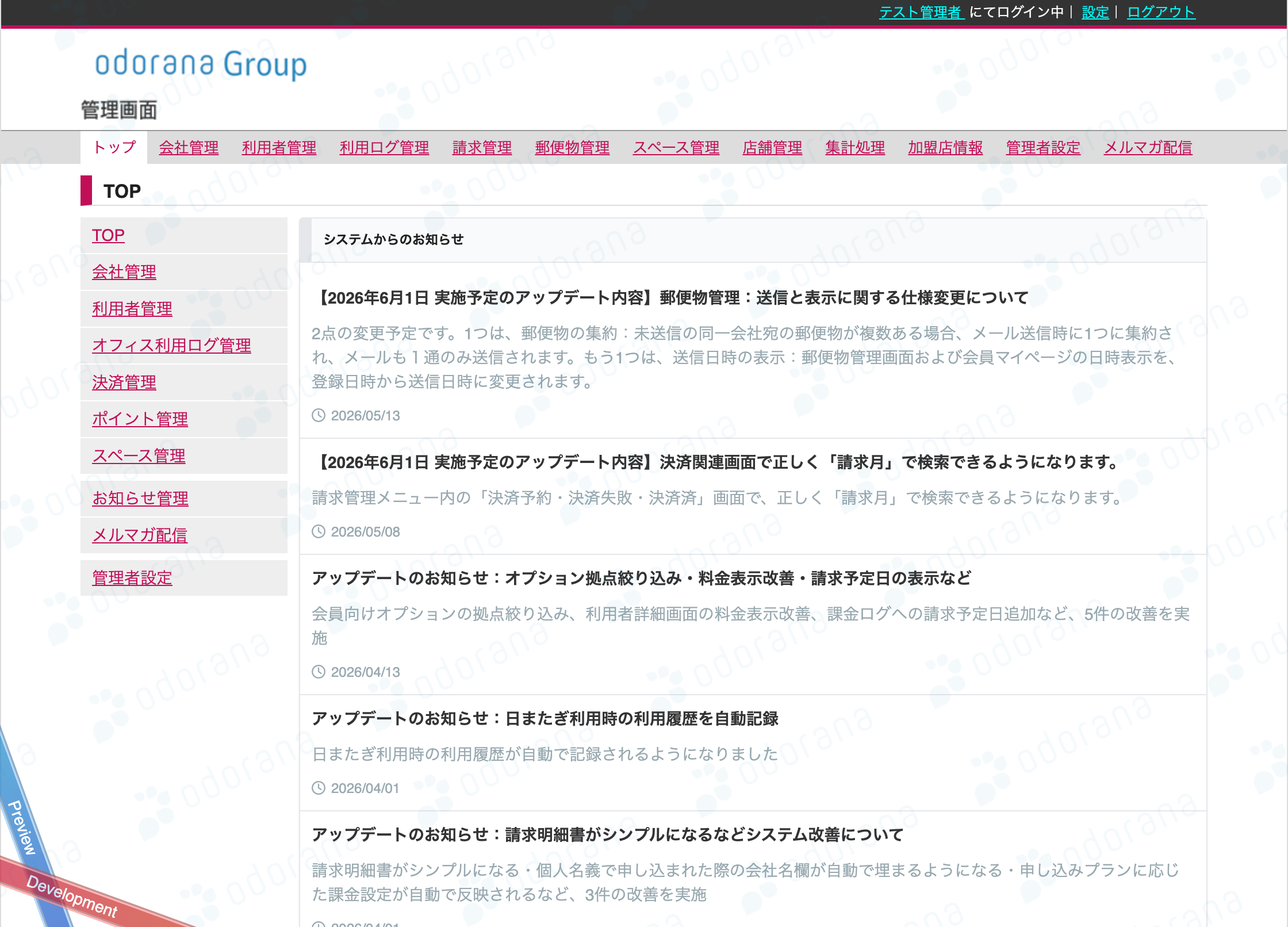Open メルマガ配信 in the left sidebar

coord(140,535)
